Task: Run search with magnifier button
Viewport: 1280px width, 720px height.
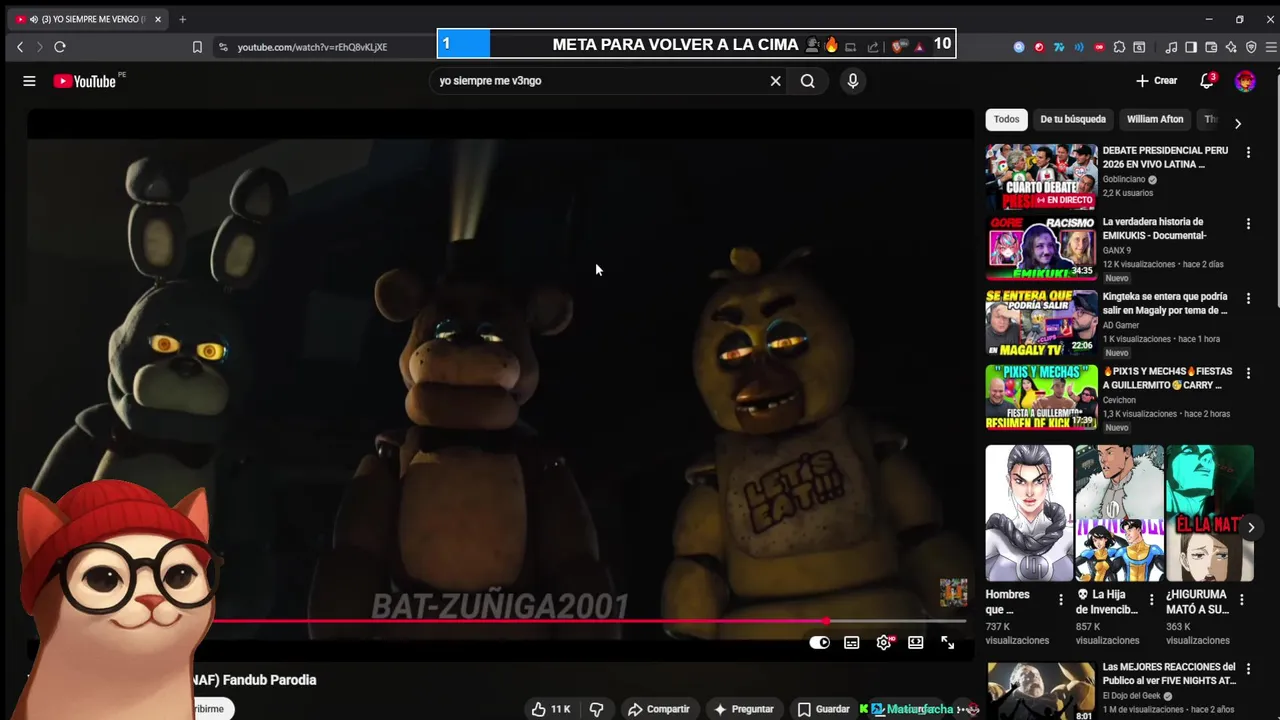Action: (807, 81)
